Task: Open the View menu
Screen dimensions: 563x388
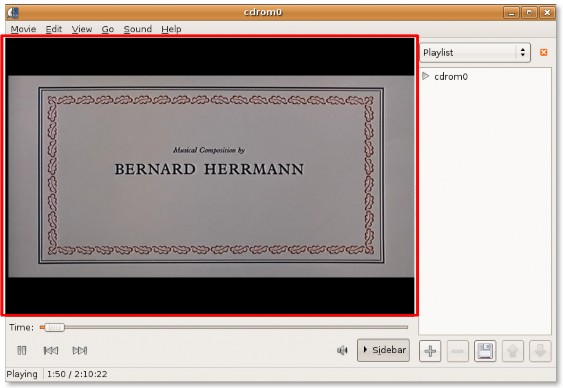Action: [82, 29]
